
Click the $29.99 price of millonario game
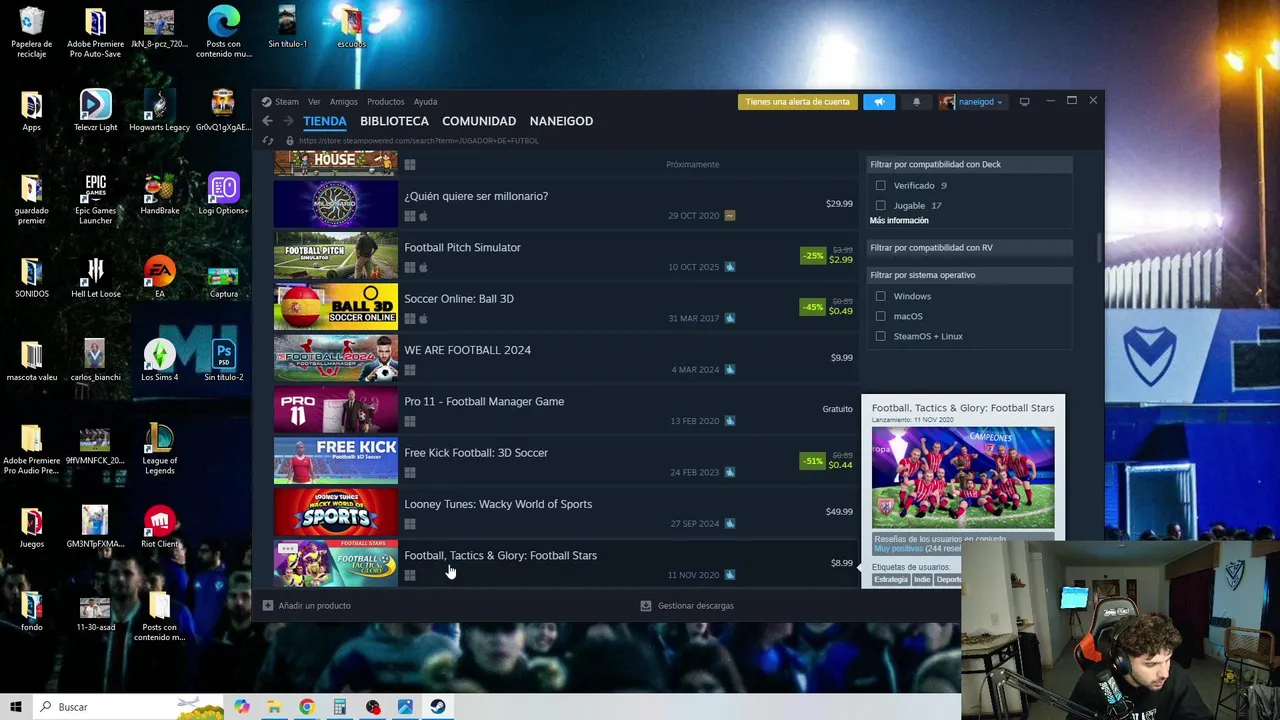(x=839, y=204)
